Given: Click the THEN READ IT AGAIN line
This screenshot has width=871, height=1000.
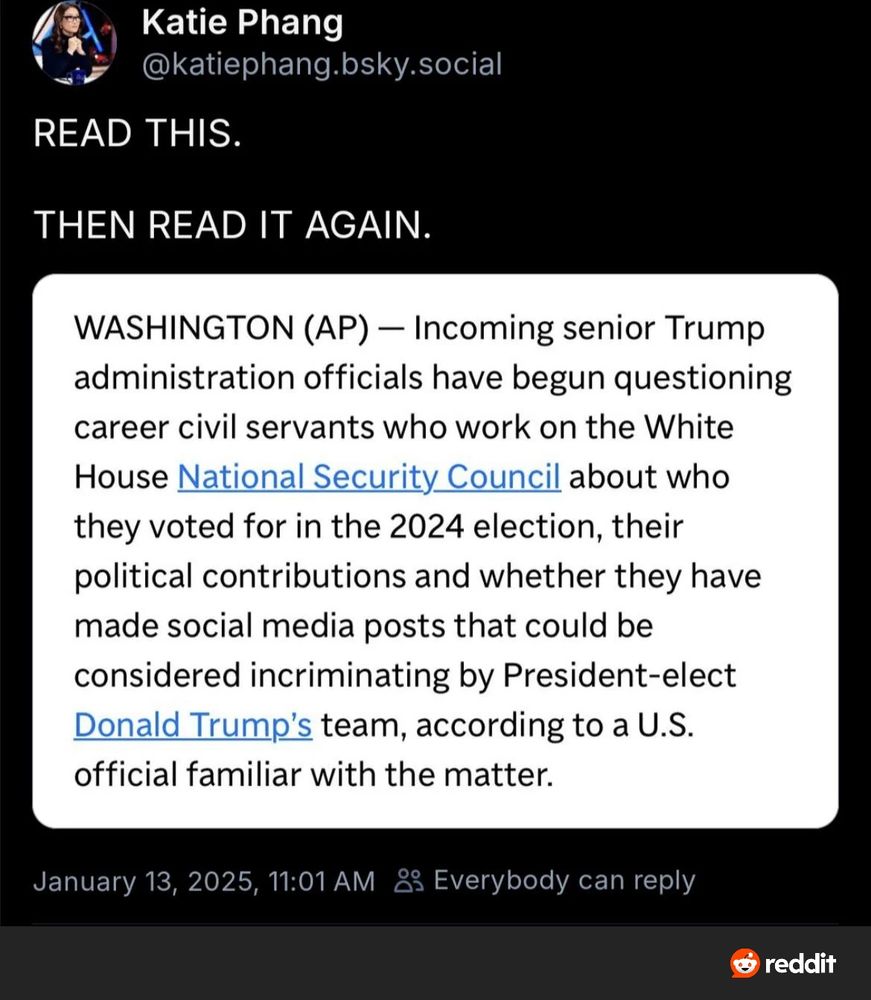Looking at the screenshot, I should 232,225.
